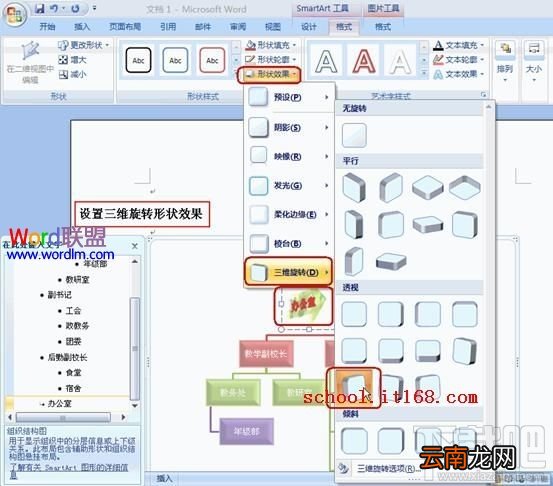This screenshot has width=553, height=486.
Task: Choose first 平行 preset in second row
Action: [354, 224]
